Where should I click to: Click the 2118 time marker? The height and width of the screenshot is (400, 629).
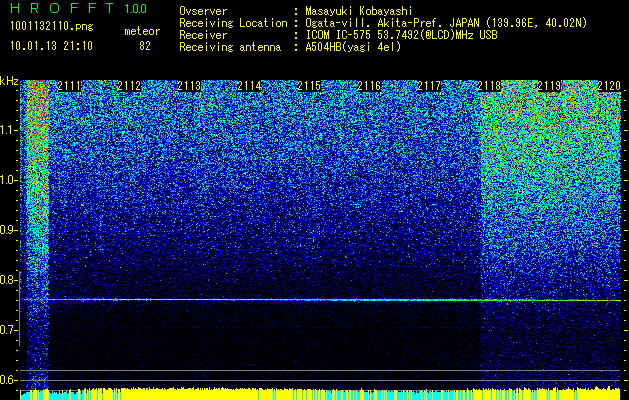(489, 86)
